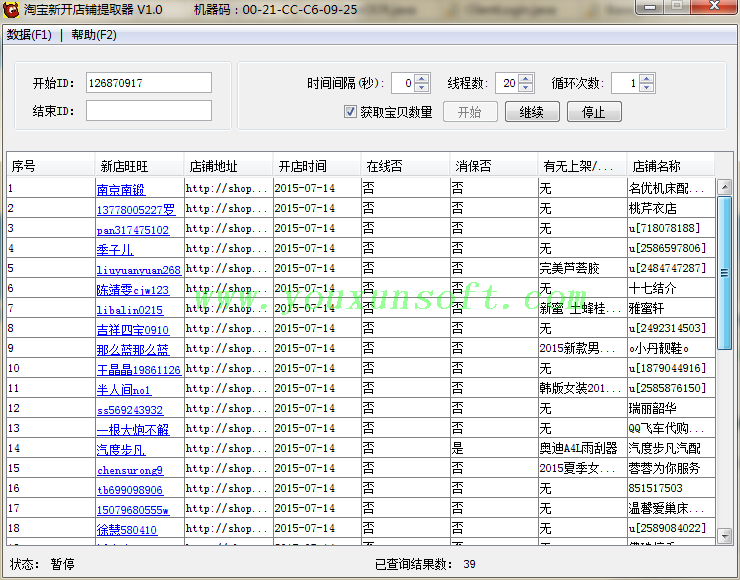This screenshot has height=580, width=740.
Task: Decrease the 循环次数 value with down arrow
Action: [648, 88]
